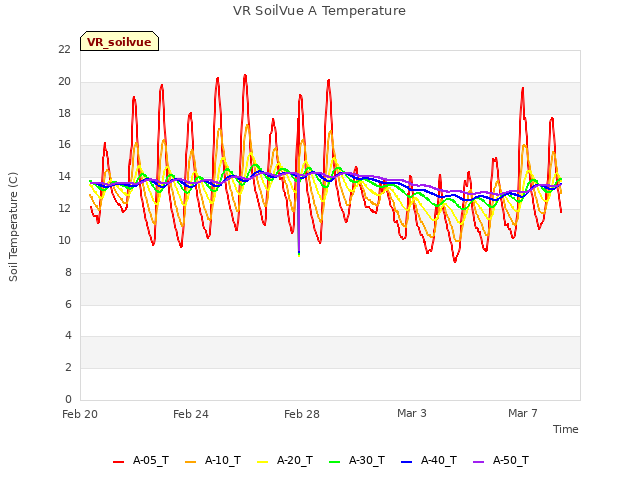
Task: Click the Mar 7 x-axis label
Action: 523,413
